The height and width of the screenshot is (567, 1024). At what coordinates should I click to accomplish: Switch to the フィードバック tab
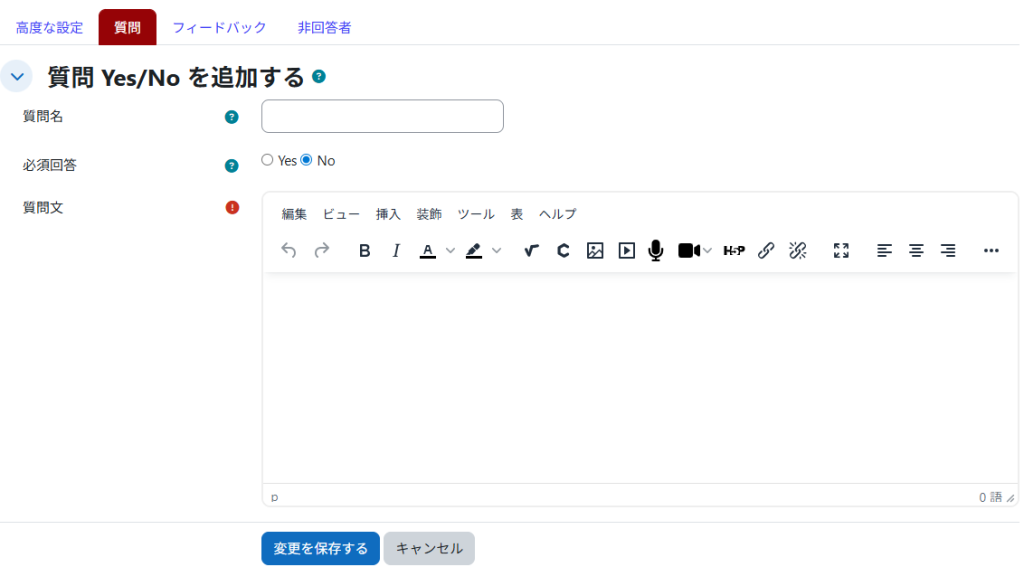point(219,28)
